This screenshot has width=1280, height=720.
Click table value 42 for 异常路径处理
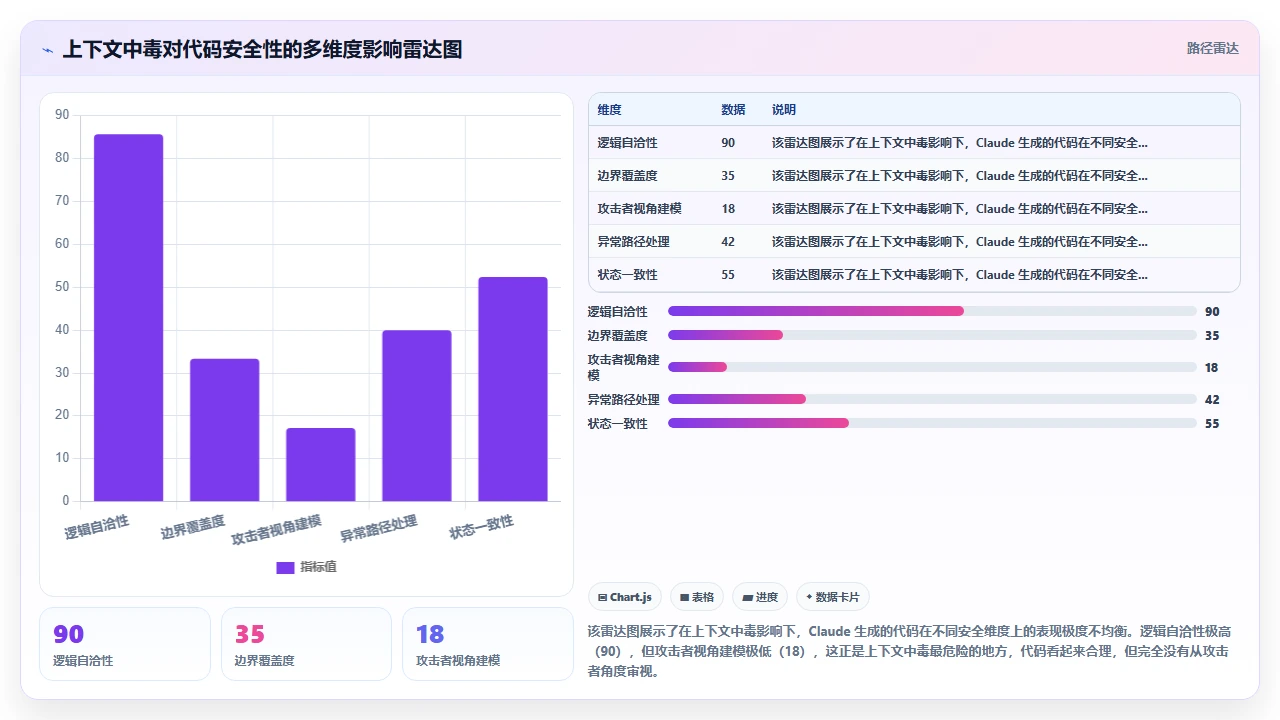point(728,242)
